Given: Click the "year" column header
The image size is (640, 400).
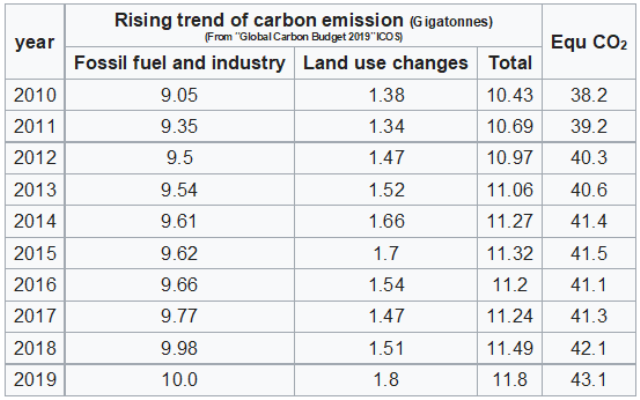Looking at the screenshot, I should click(x=35, y=42).
